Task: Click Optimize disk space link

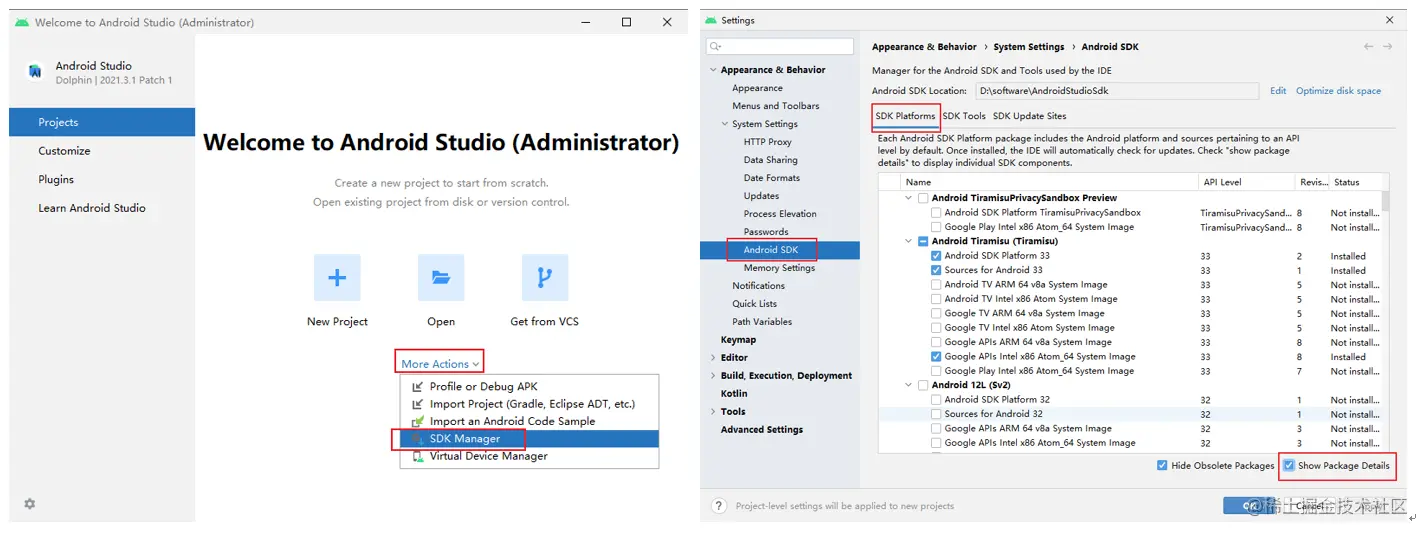Action: (1338, 91)
